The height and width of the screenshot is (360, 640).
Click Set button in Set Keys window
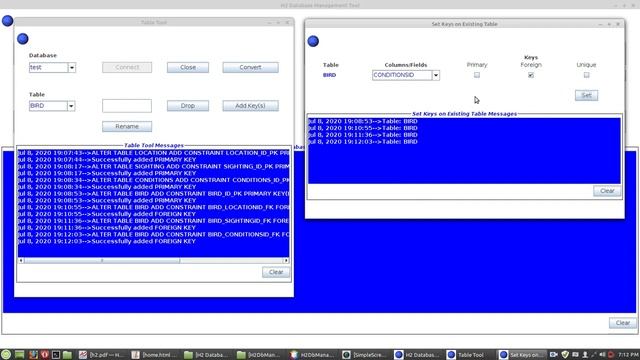pyautogui.click(x=587, y=95)
